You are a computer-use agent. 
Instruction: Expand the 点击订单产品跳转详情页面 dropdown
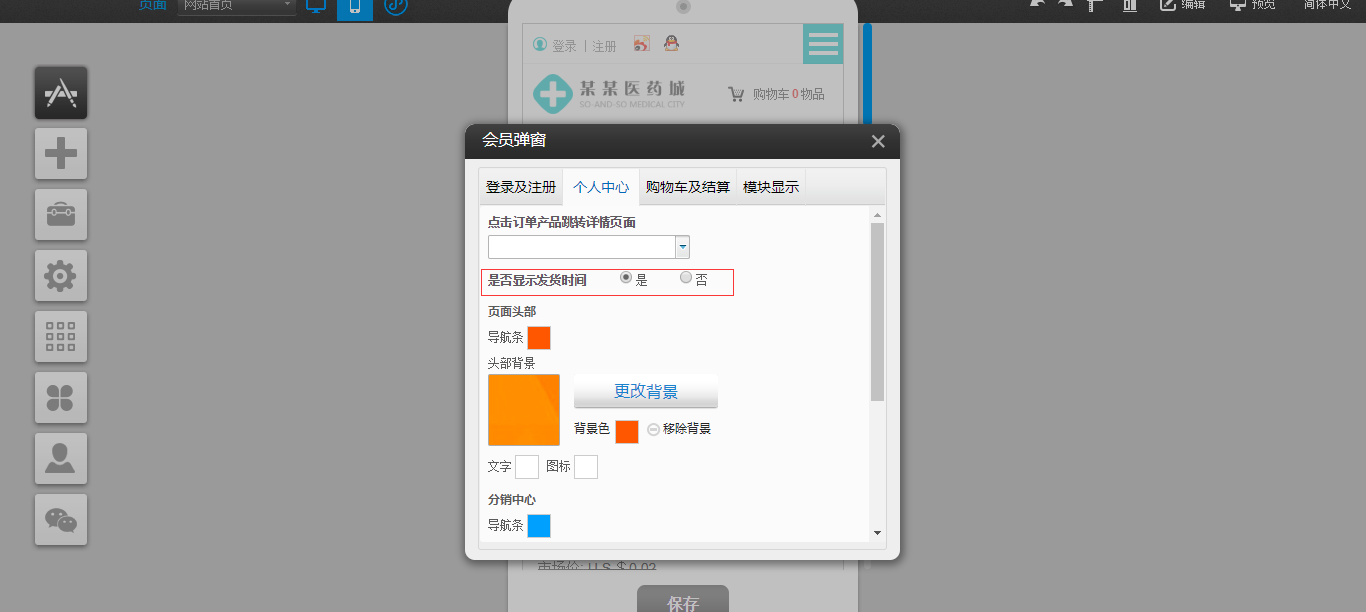click(682, 247)
